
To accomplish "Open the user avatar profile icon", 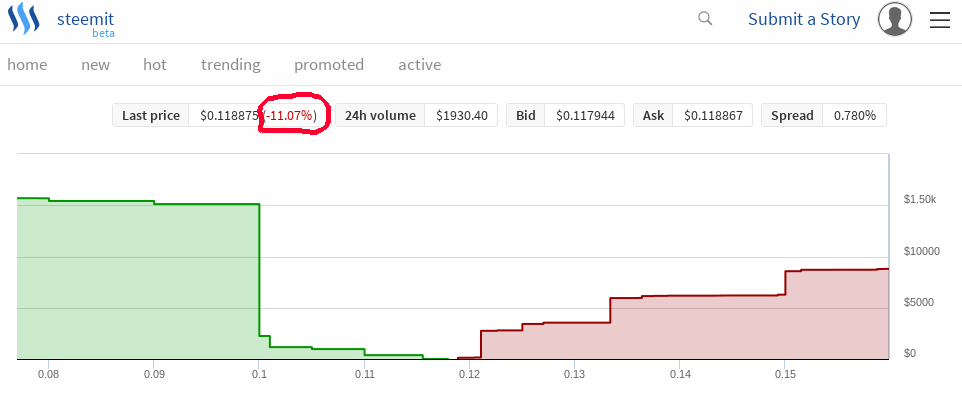I will (895, 19).
